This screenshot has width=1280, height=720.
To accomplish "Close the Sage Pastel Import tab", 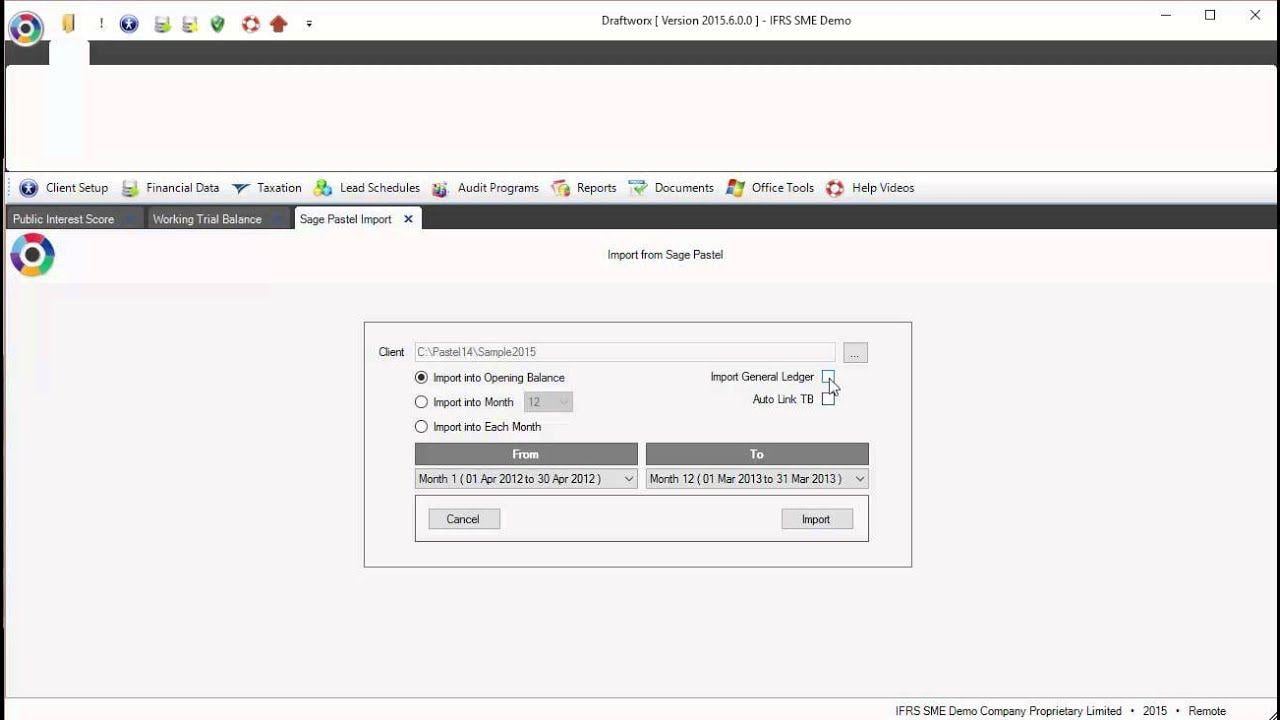I will (x=408, y=219).
